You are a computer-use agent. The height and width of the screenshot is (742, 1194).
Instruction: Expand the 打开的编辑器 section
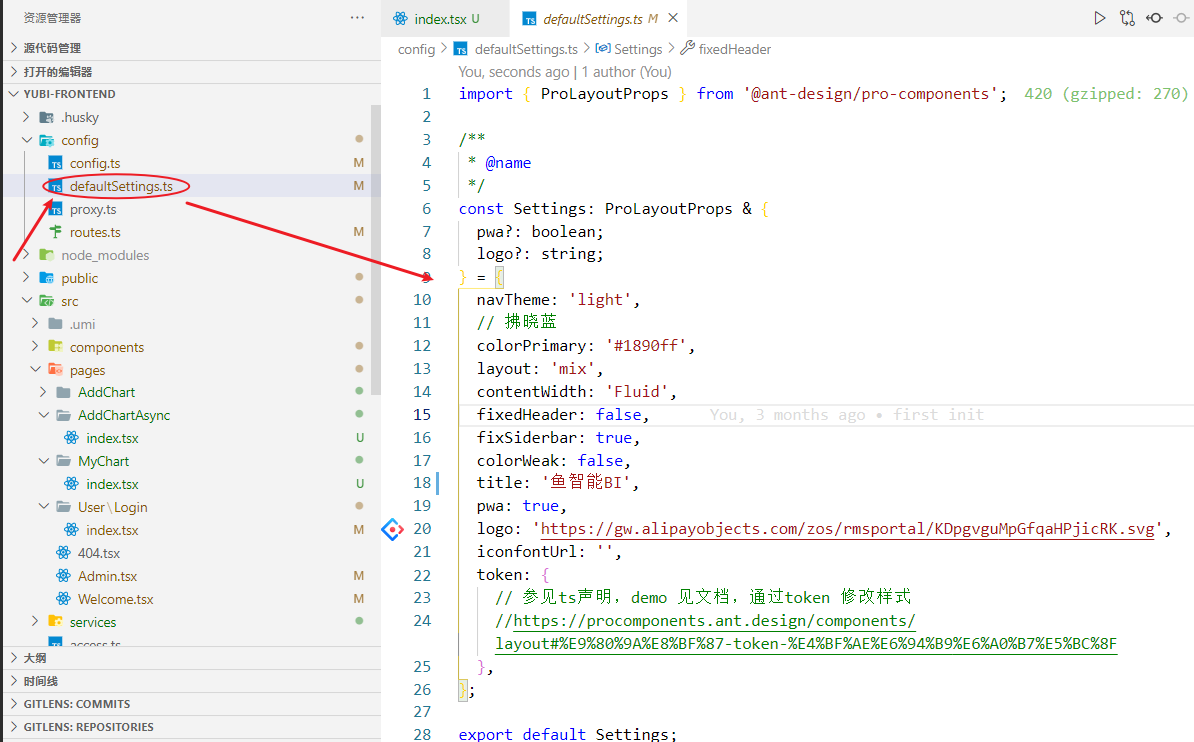[57, 71]
